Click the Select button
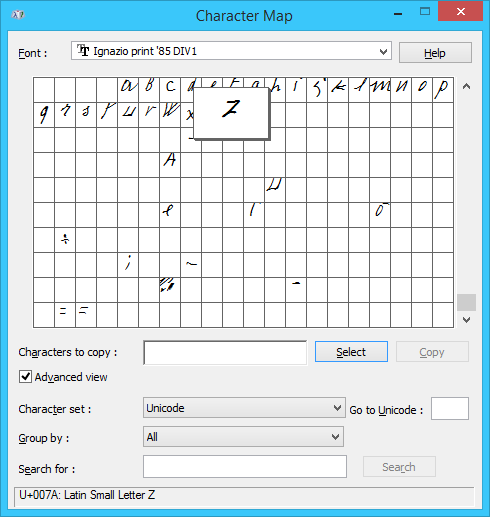Viewport: 490px width, 517px height. pyautogui.click(x=351, y=352)
